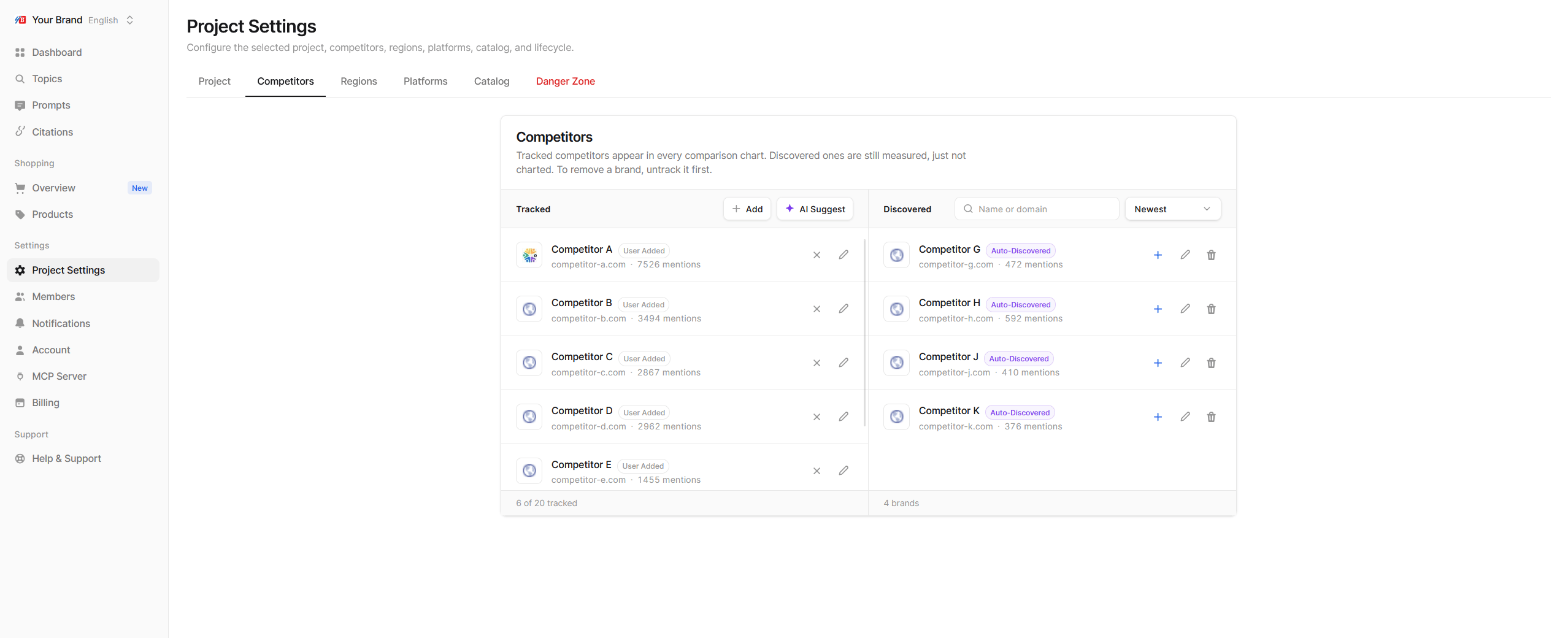The image size is (1568, 638).
Task: Open Account settings page
Action: (x=83, y=350)
